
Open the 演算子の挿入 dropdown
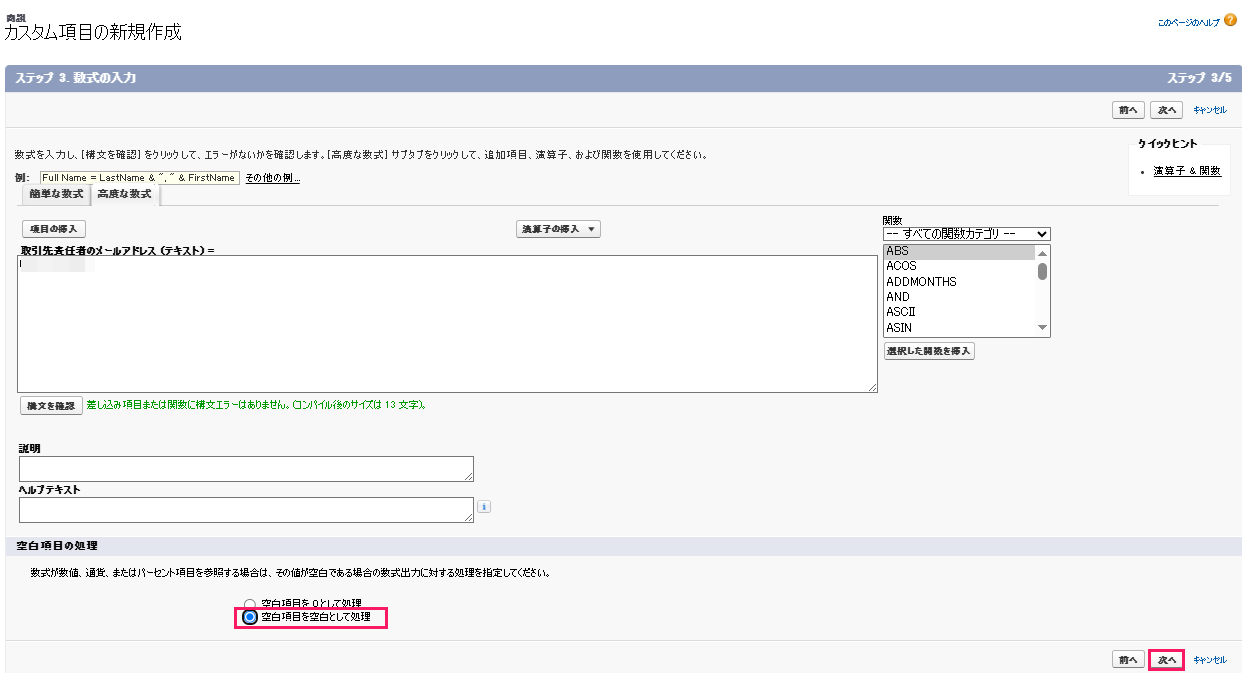pos(558,229)
